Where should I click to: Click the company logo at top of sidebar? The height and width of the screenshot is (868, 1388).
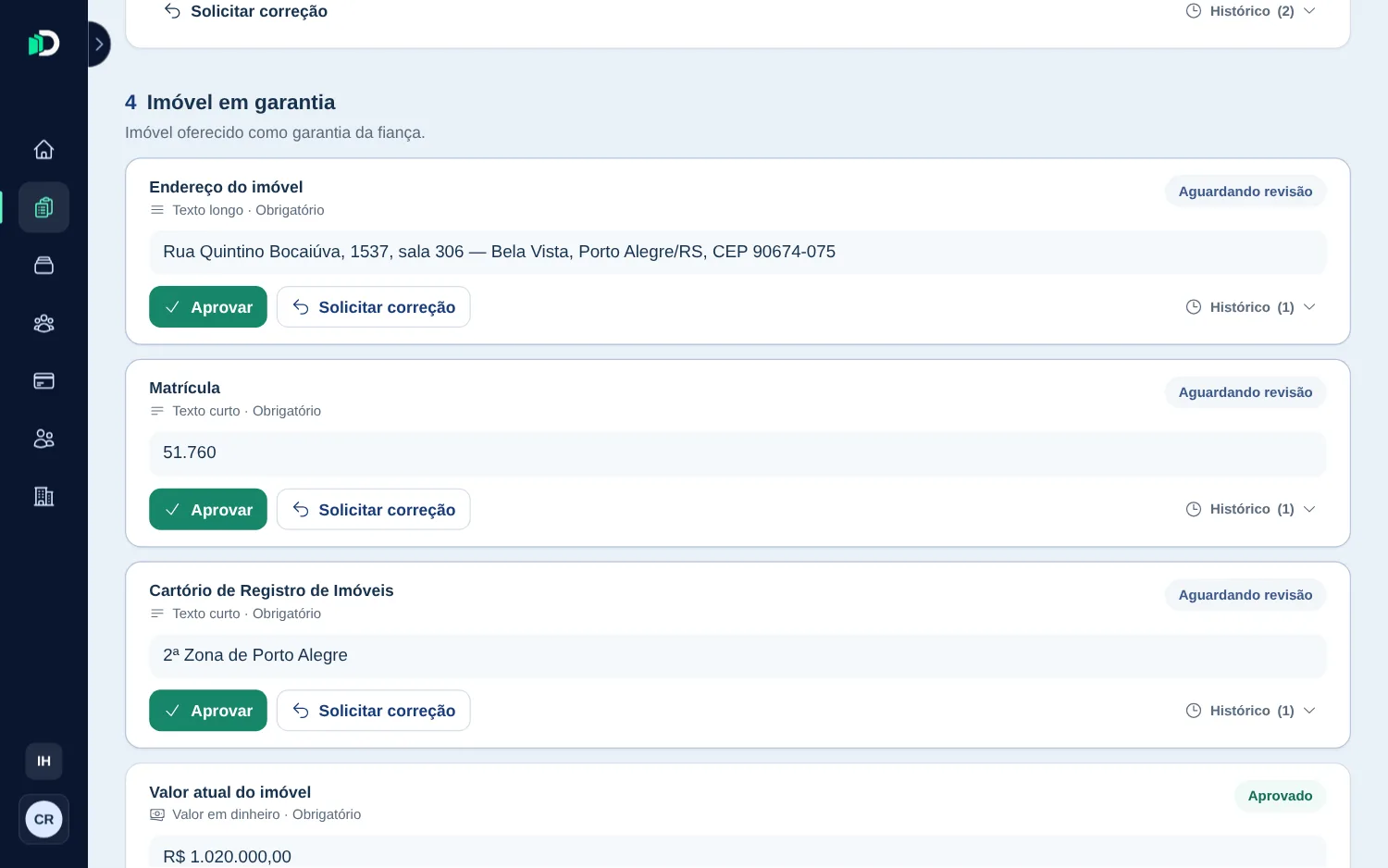click(43, 43)
